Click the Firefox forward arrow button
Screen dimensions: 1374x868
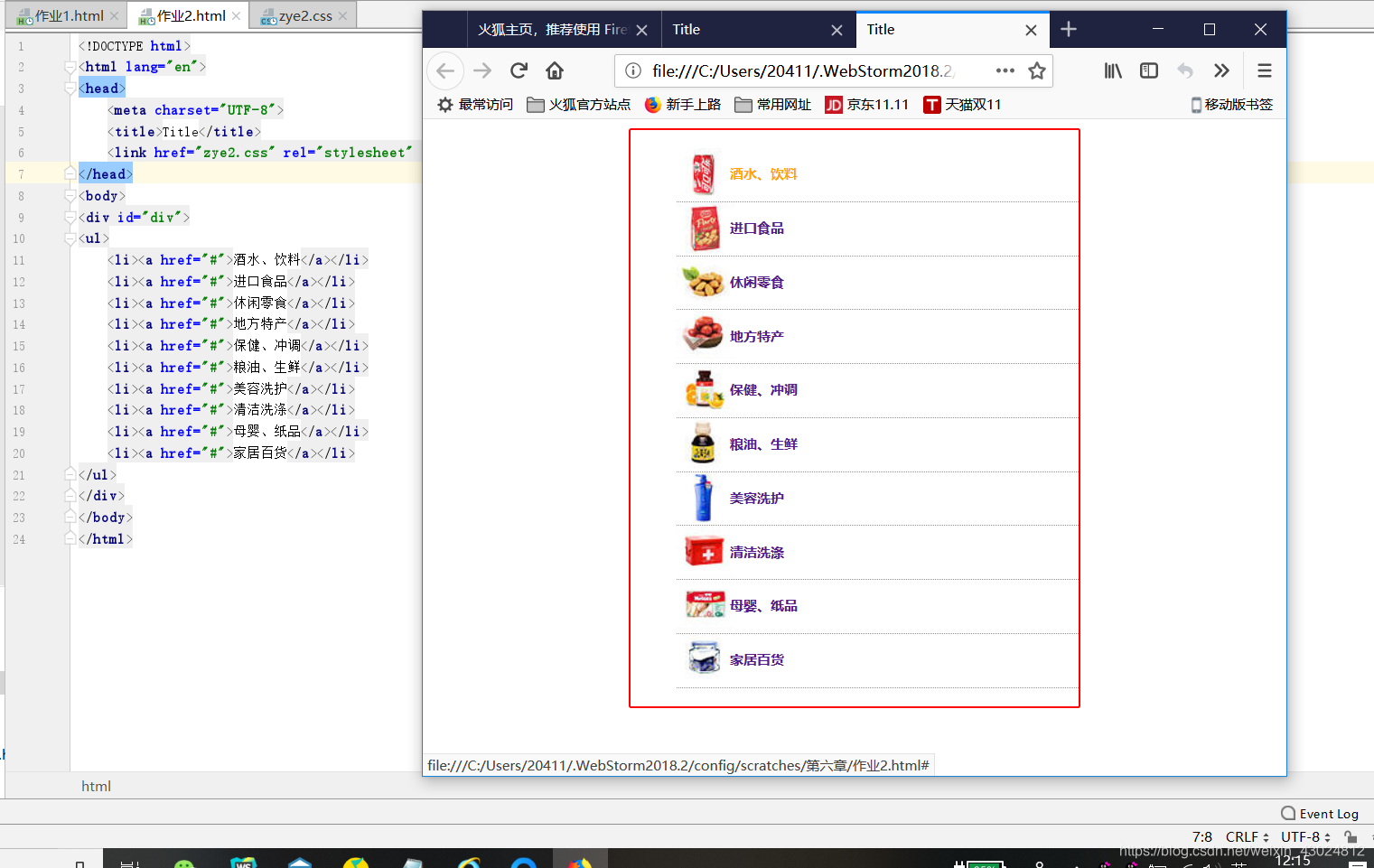[482, 70]
